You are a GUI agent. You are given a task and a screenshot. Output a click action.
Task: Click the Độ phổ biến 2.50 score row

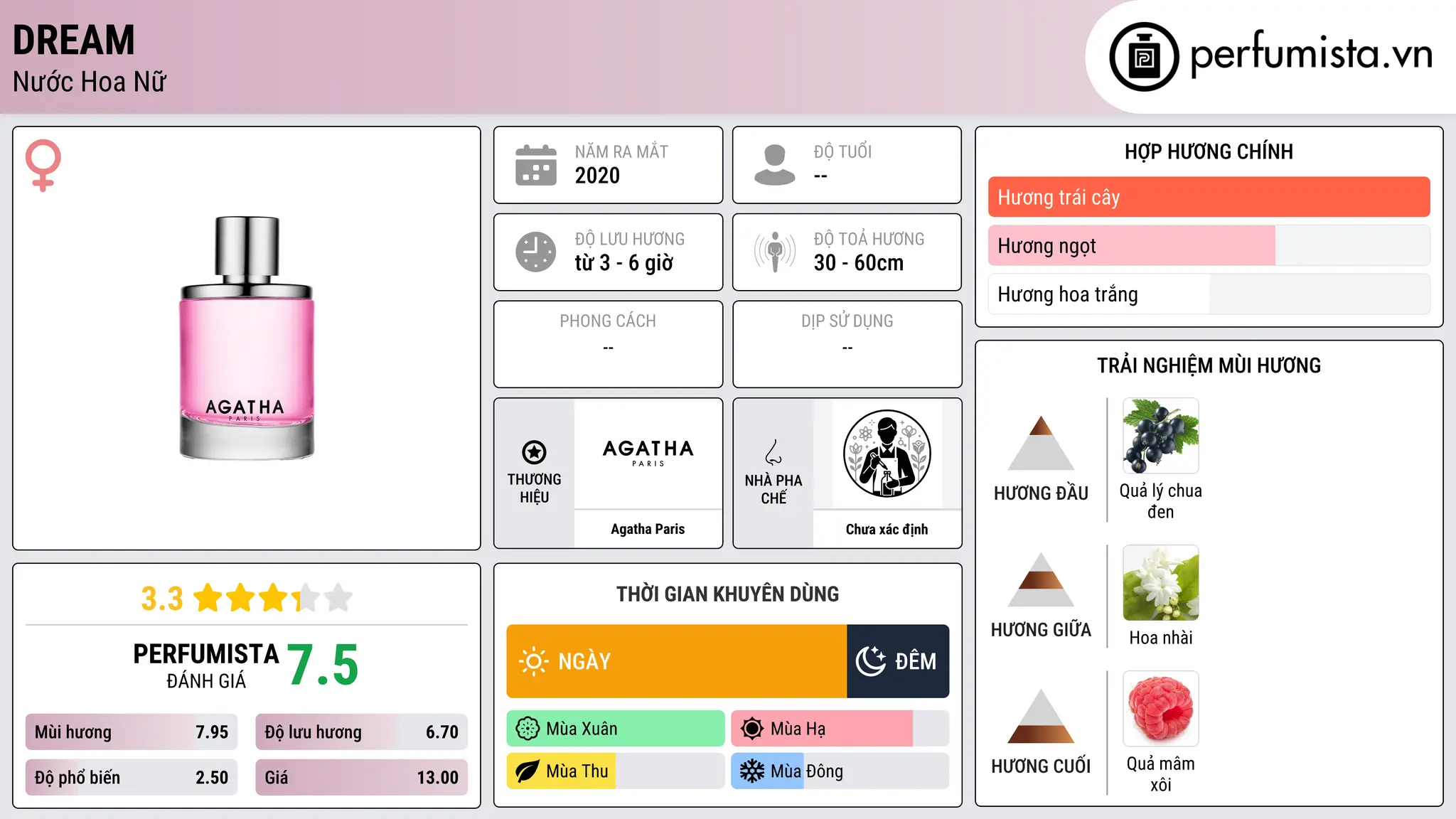click(132, 778)
